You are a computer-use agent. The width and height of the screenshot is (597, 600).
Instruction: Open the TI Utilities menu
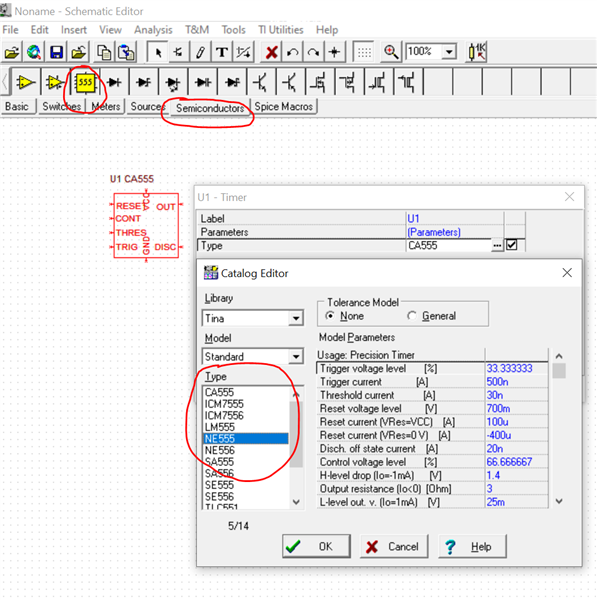[x=281, y=30]
